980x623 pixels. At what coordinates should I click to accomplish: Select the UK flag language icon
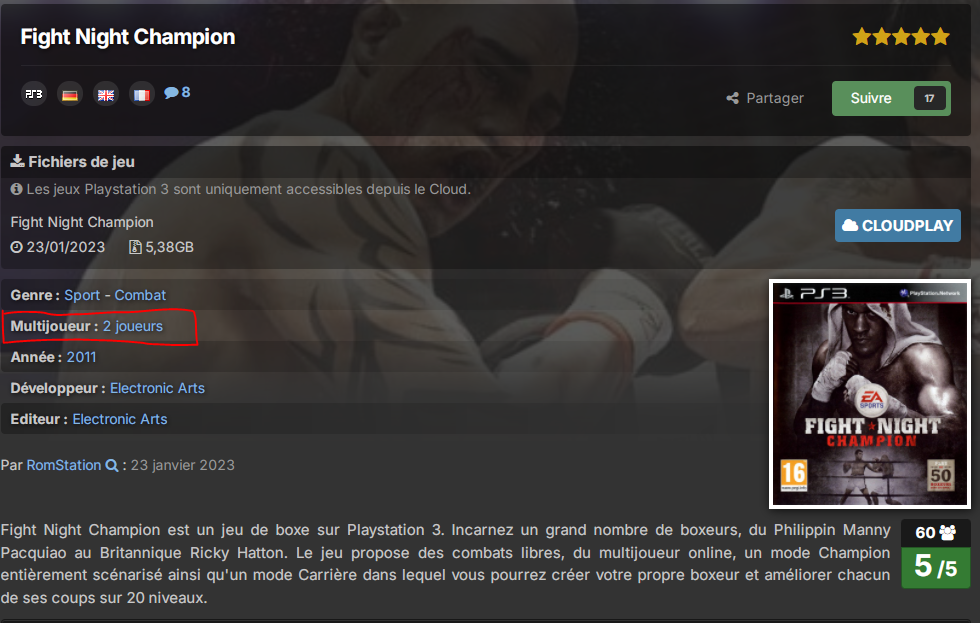coord(106,95)
